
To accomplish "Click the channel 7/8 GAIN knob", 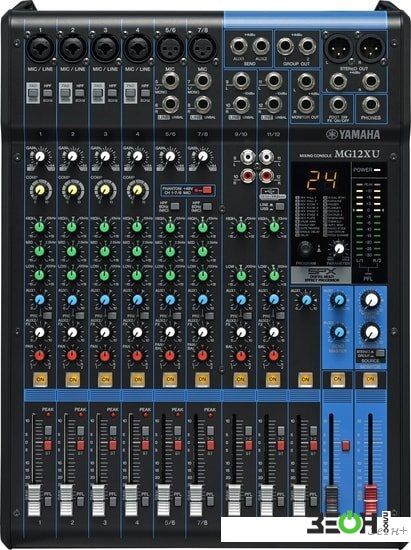I will pos(202,156).
